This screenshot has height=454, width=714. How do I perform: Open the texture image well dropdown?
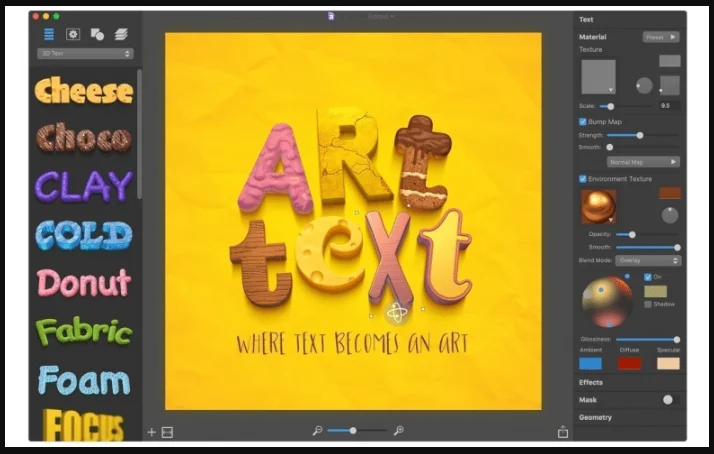[x=598, y=77]
